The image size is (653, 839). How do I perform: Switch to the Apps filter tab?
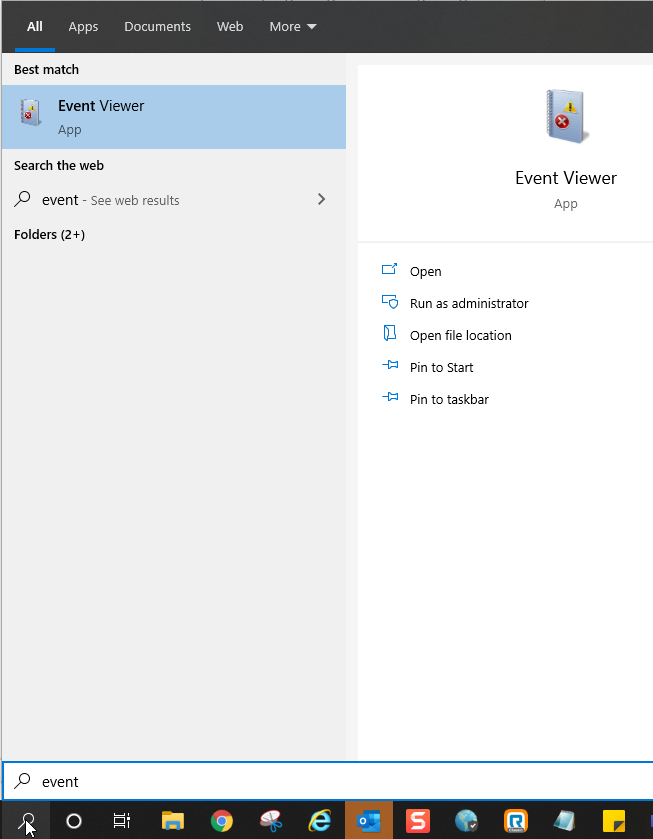83,26
